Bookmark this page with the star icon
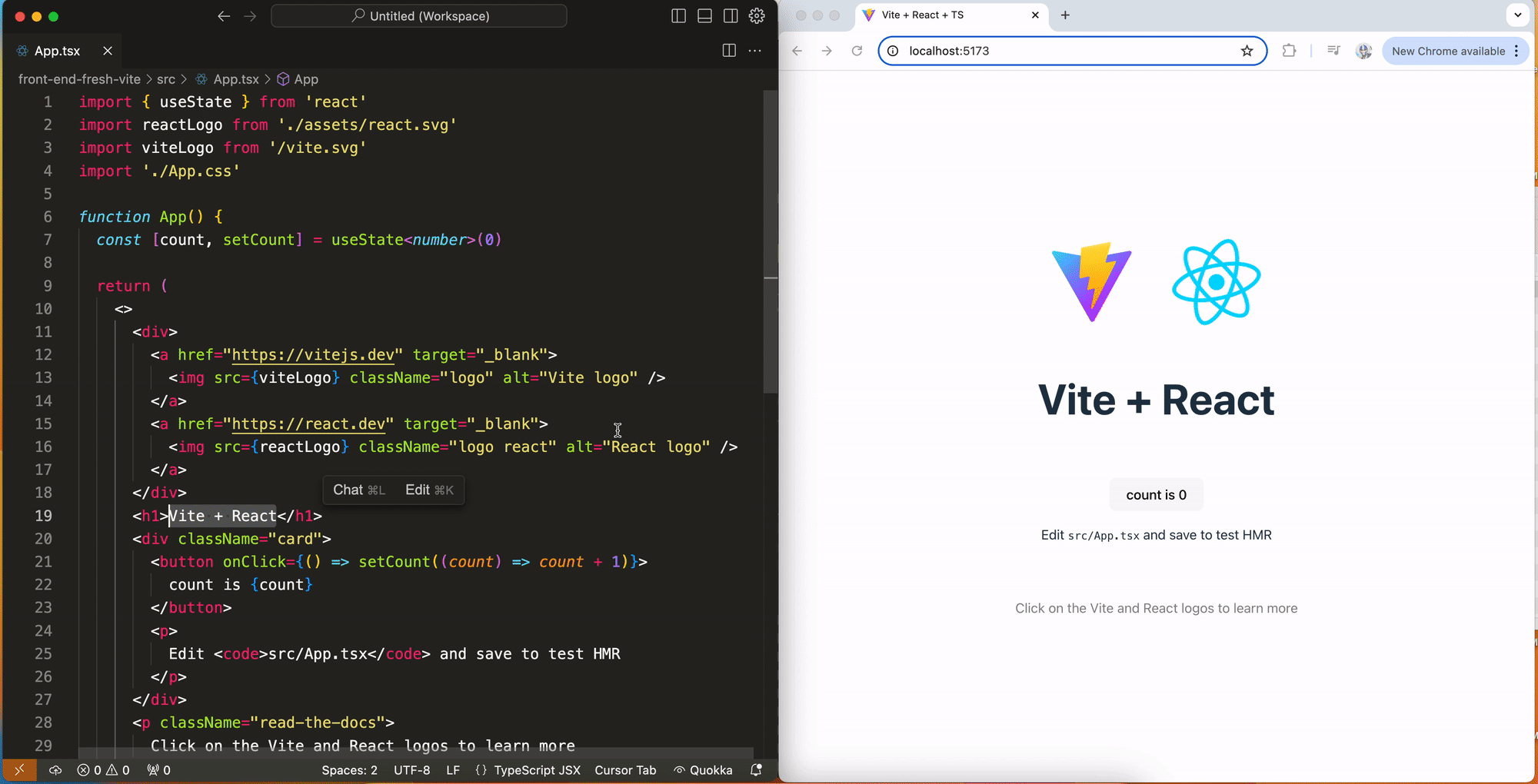 (1247, 51)
